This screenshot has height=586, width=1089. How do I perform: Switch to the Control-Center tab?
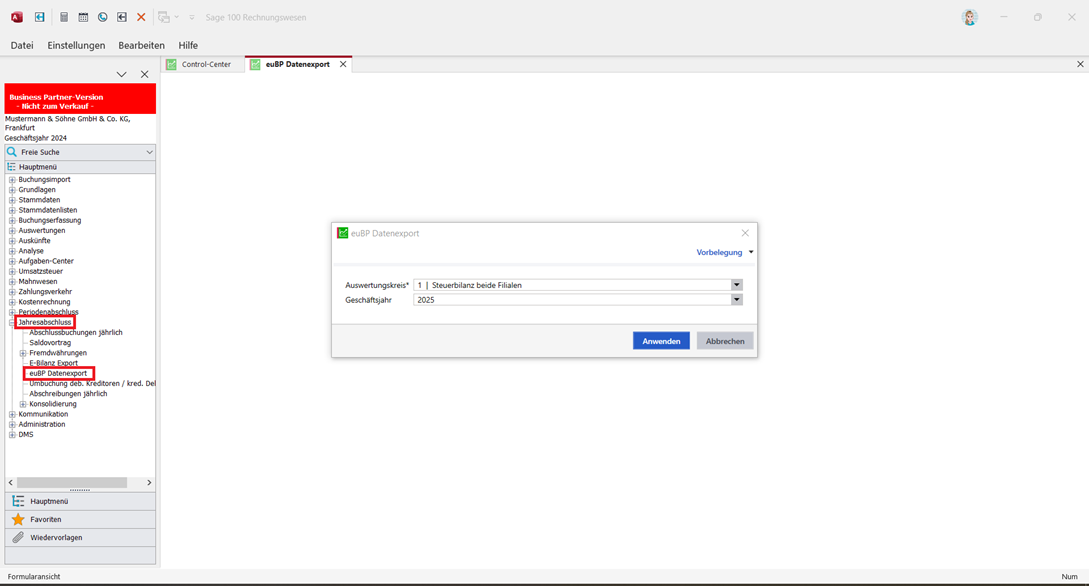[x=205, y=64]
